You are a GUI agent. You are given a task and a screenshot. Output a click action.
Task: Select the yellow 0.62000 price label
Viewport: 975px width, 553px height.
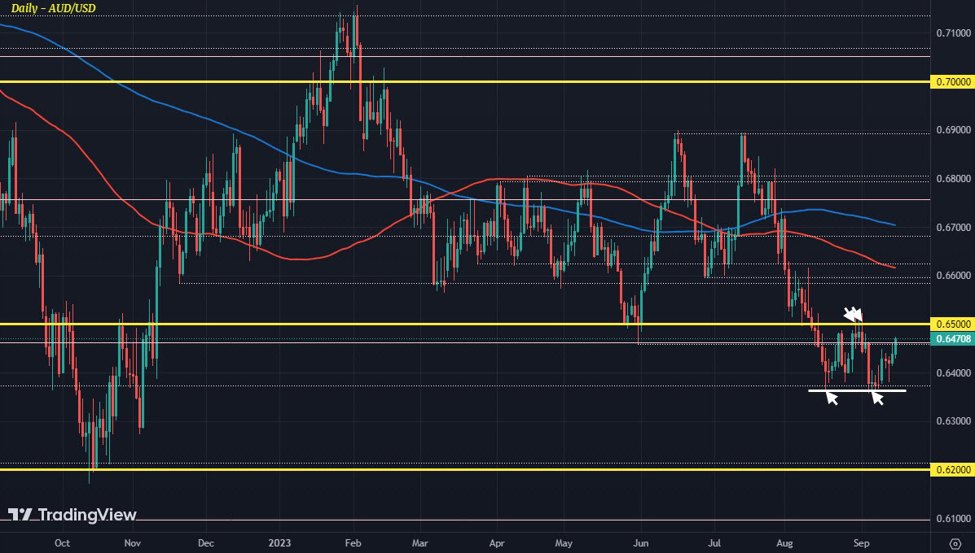pyautogui.click(x=952, y=469)
